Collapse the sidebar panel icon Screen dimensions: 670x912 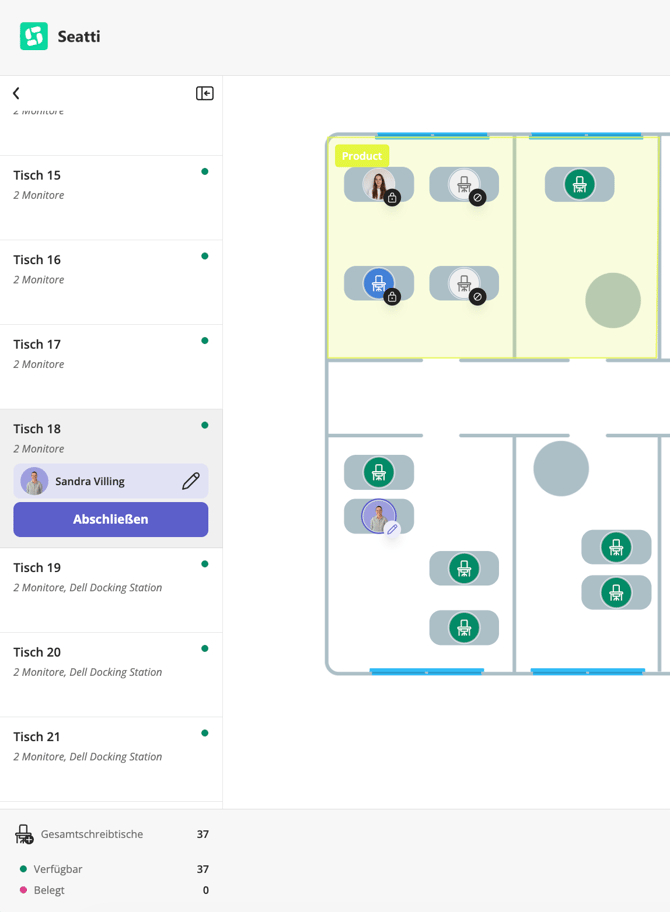(205, 93)
